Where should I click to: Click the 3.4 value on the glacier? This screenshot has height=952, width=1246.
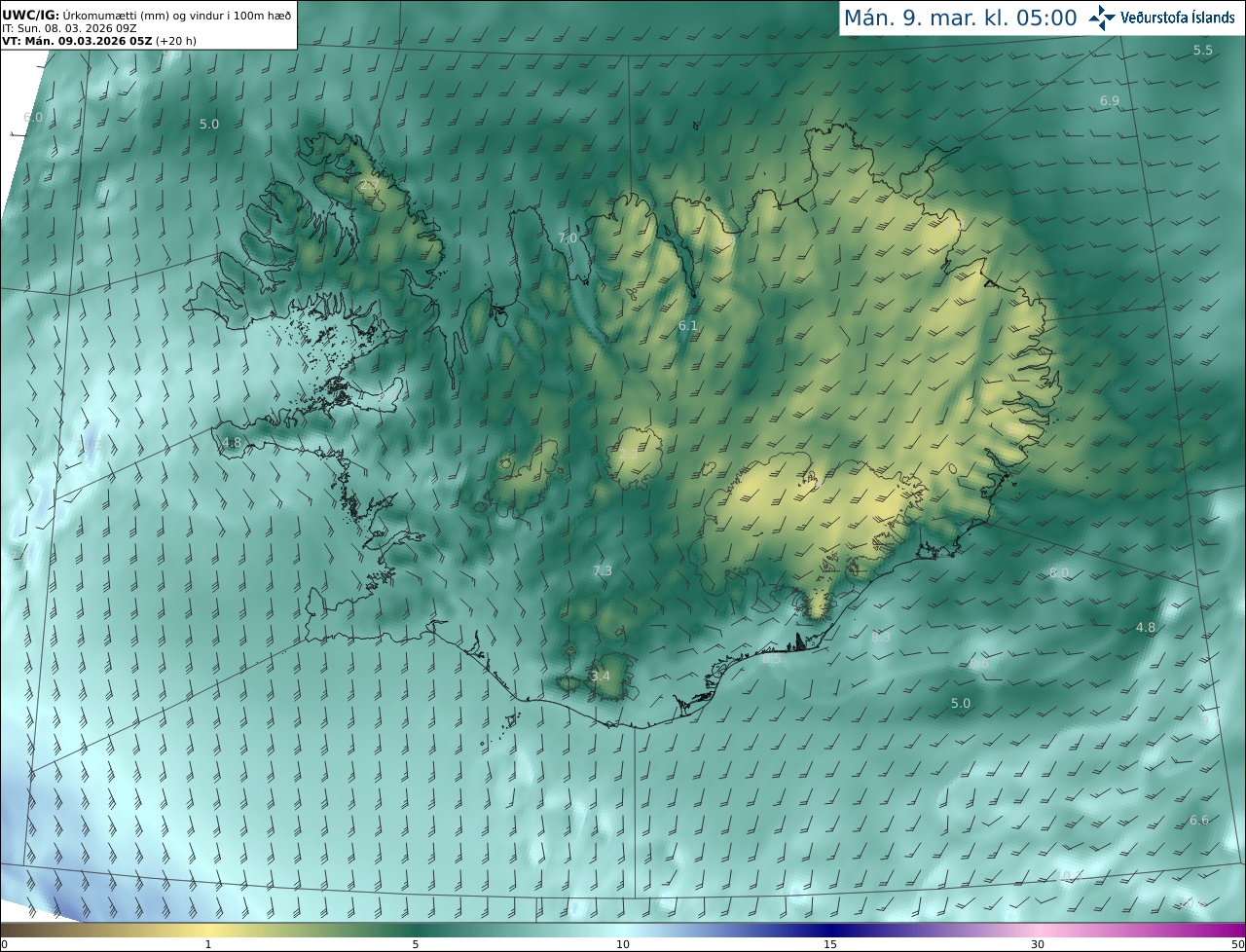[601, 676]
